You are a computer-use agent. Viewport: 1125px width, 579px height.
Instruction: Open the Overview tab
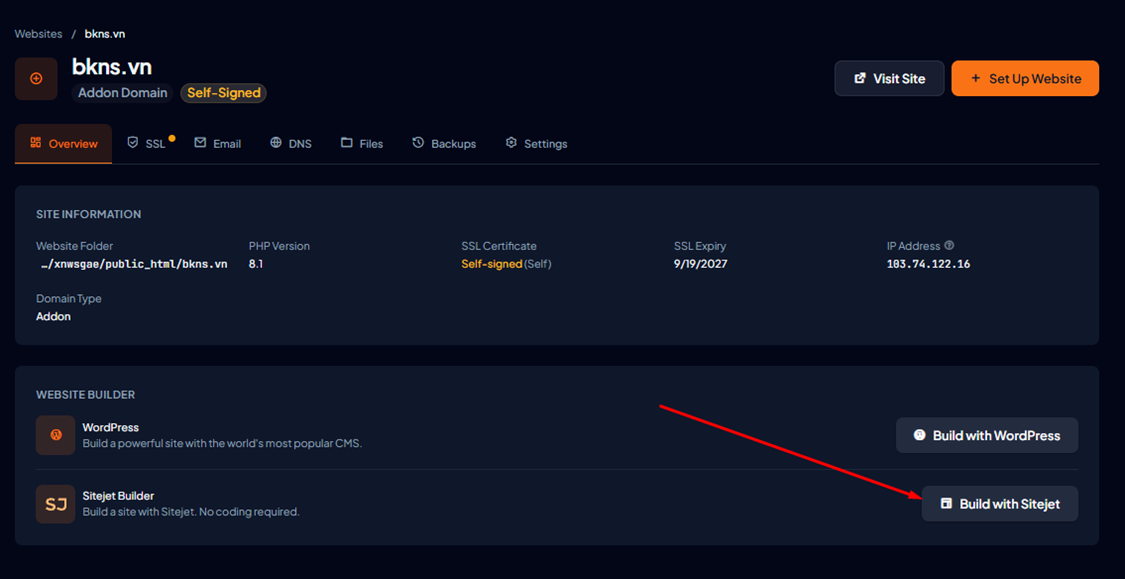pos(63,143)
